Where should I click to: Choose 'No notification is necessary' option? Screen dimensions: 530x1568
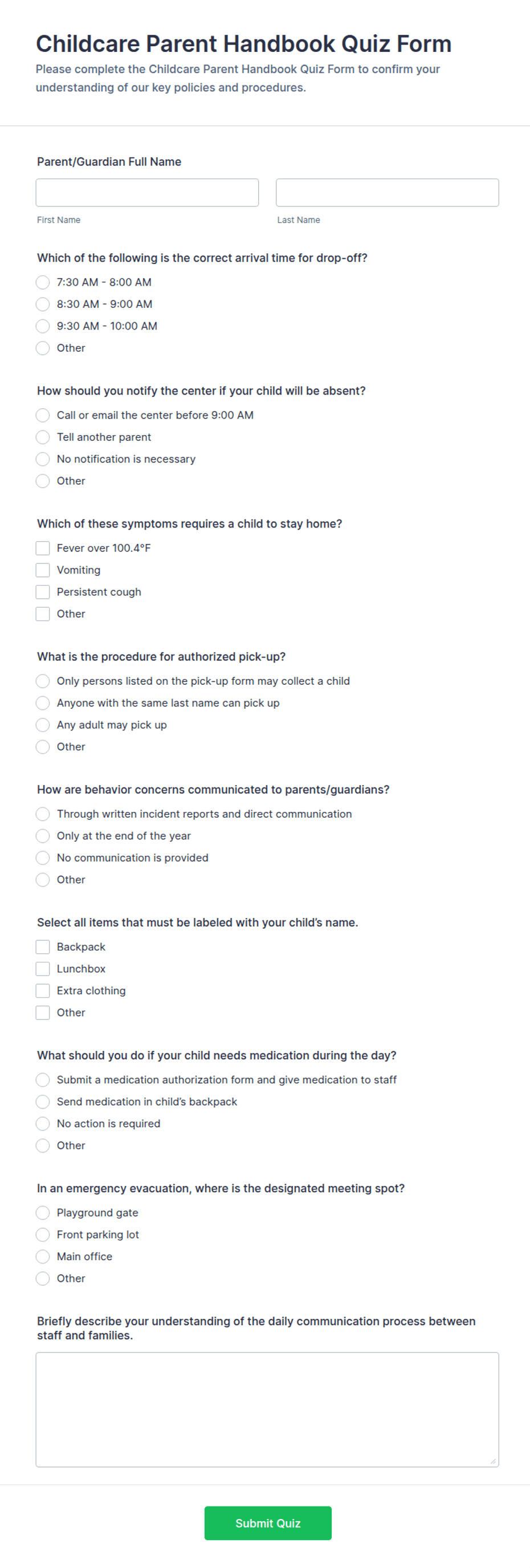[x=43, y=459]
